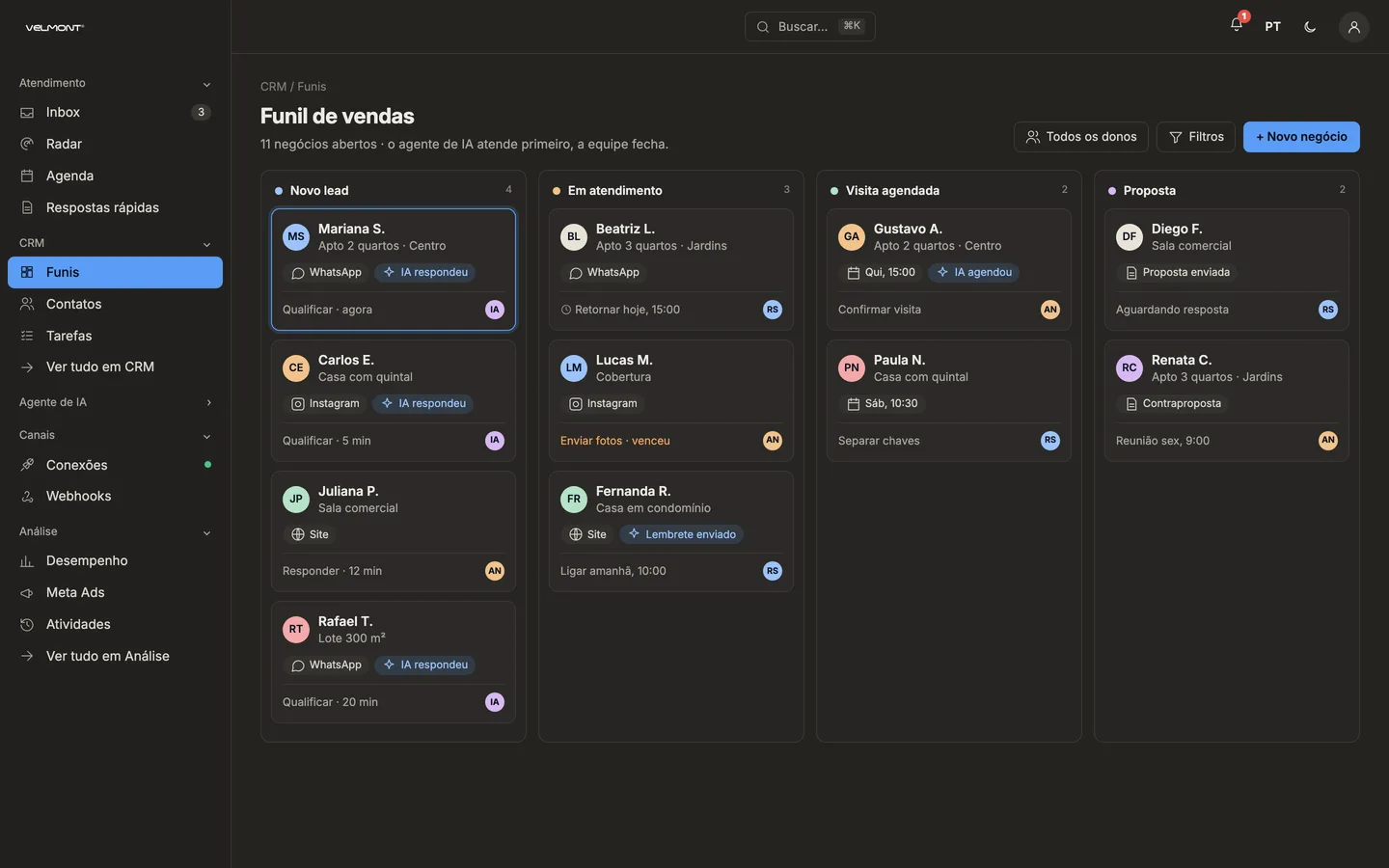Click Instagram tag on Lucas M. card

(x=603, y=403)
